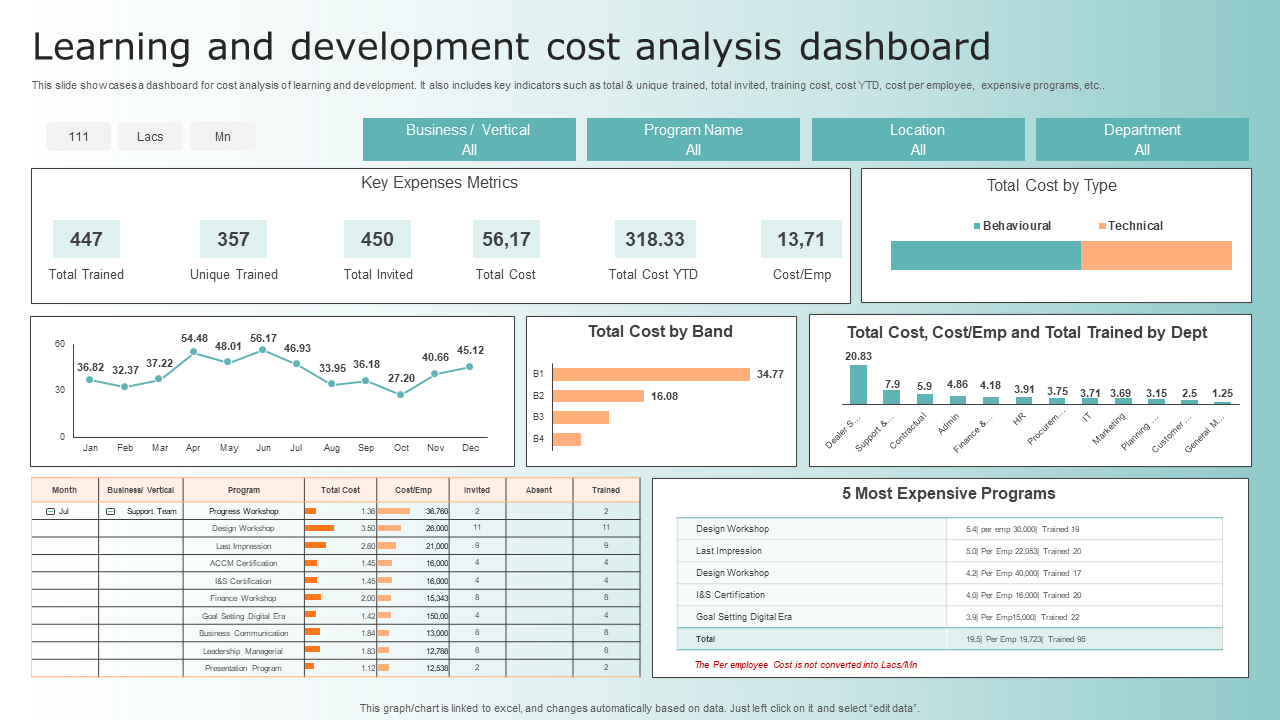Switch units to Mn

pyautogui.click(x=222, y=136)
